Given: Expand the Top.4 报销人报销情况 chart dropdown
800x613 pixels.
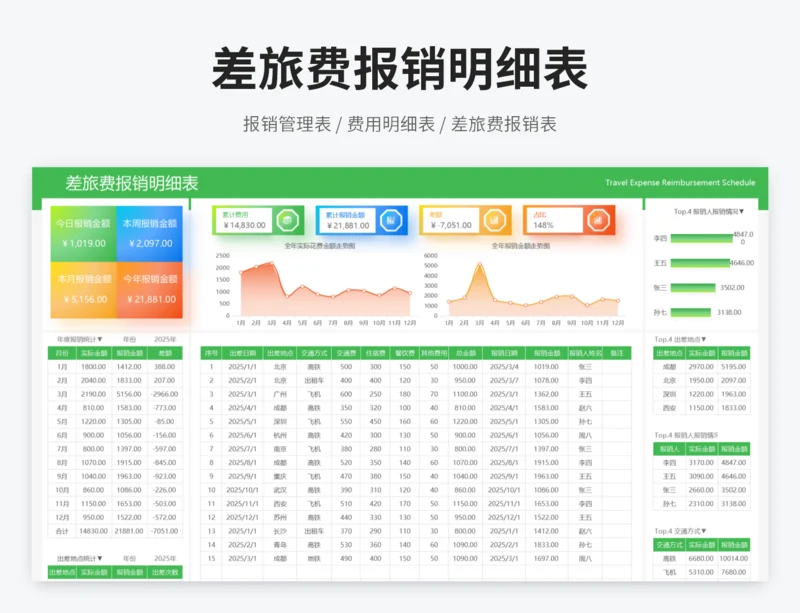Looking at the screenshot, I should point(741,211).
